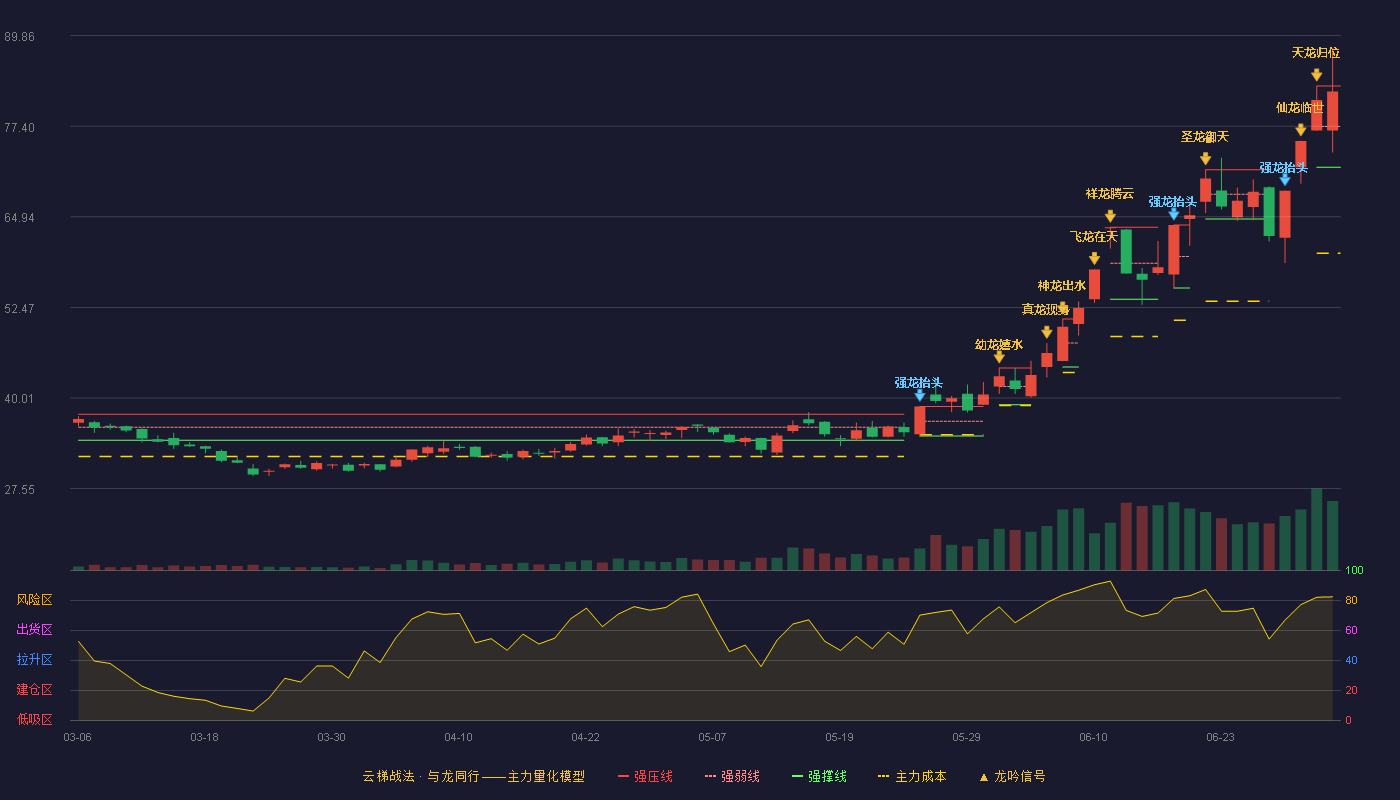Click the 06-10 date label
Screen dimensions: 1400x800
tap(1093, 737)
